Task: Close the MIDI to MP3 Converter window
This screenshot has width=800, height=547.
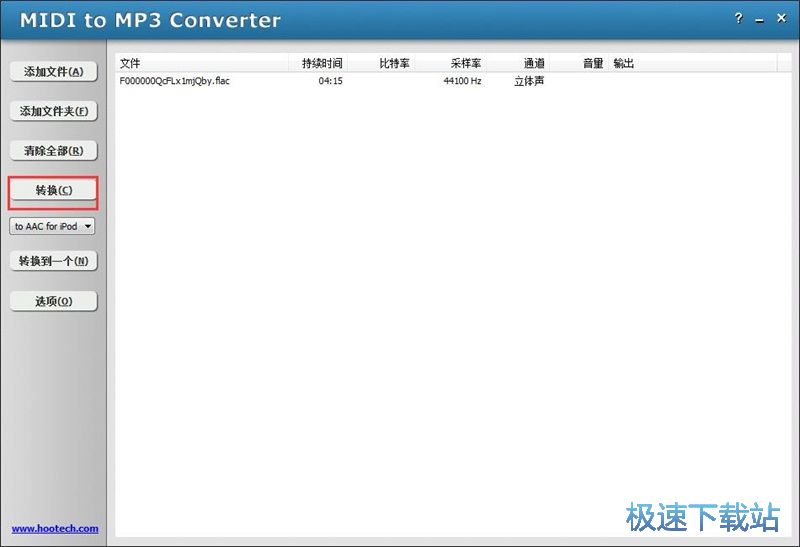Action: pyautogui.click(x=781, y=18)
